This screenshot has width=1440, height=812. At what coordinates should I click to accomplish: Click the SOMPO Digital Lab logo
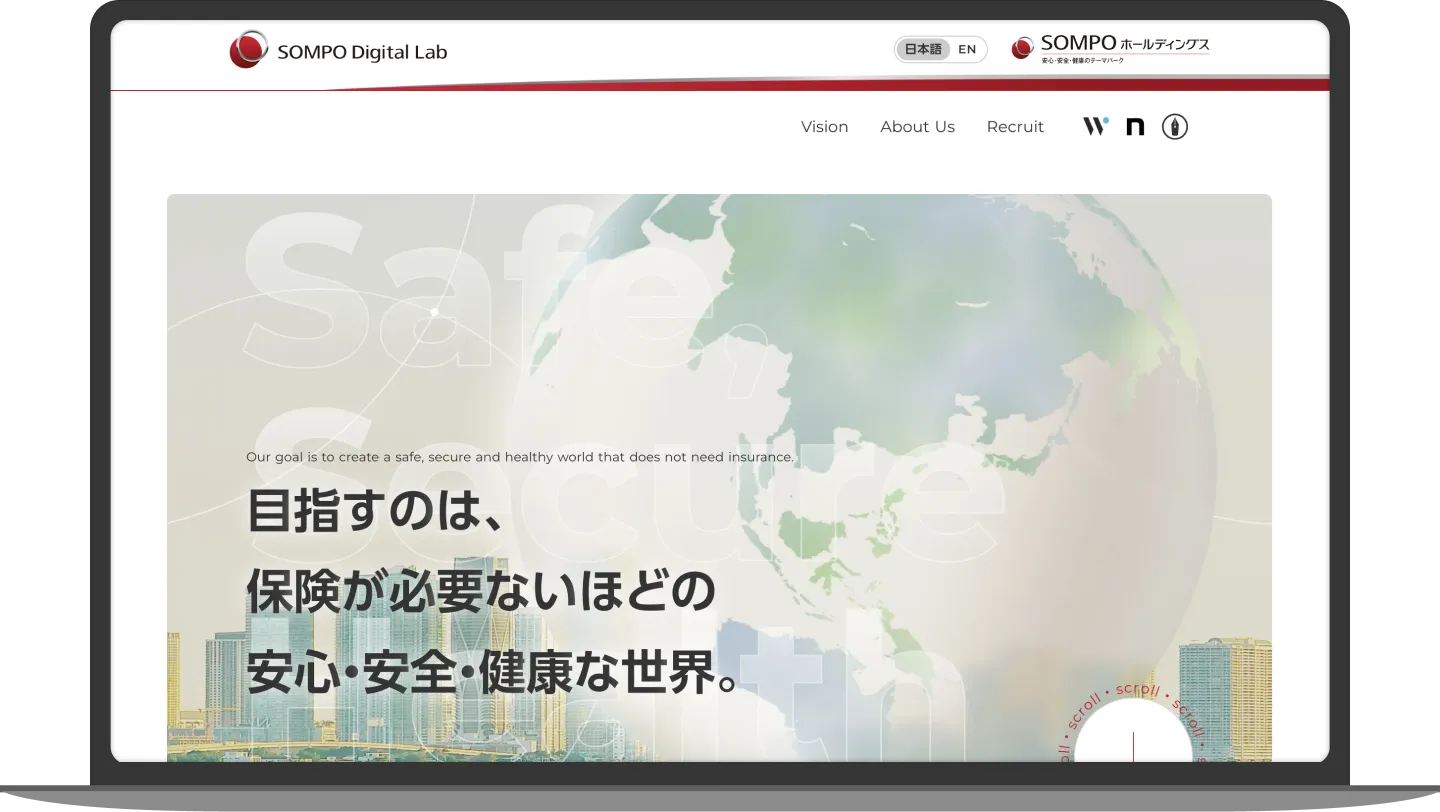pyautogui.click(x=338, y=50)
